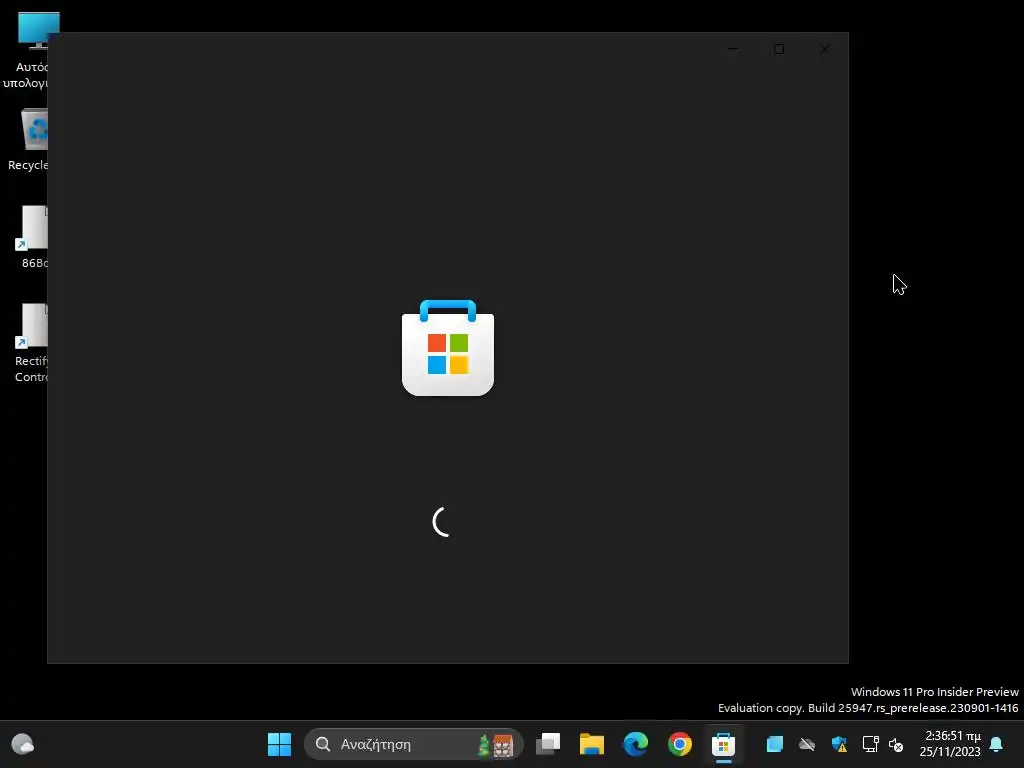Viewport: 1024px width, 768px height.
Task: Select the Microsoft Store taskbar icon
Action: [724, 744]
